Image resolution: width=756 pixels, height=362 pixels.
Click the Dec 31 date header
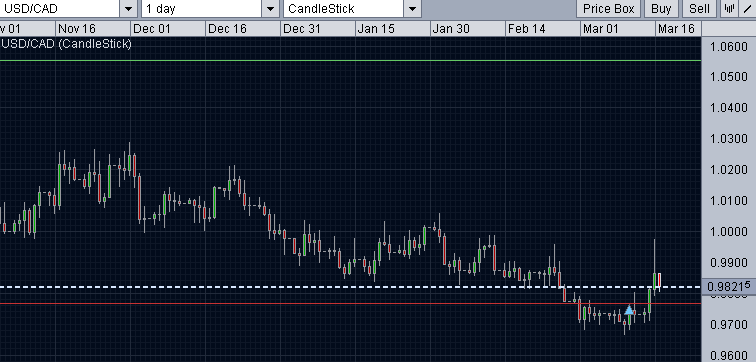tap(301, 29)
